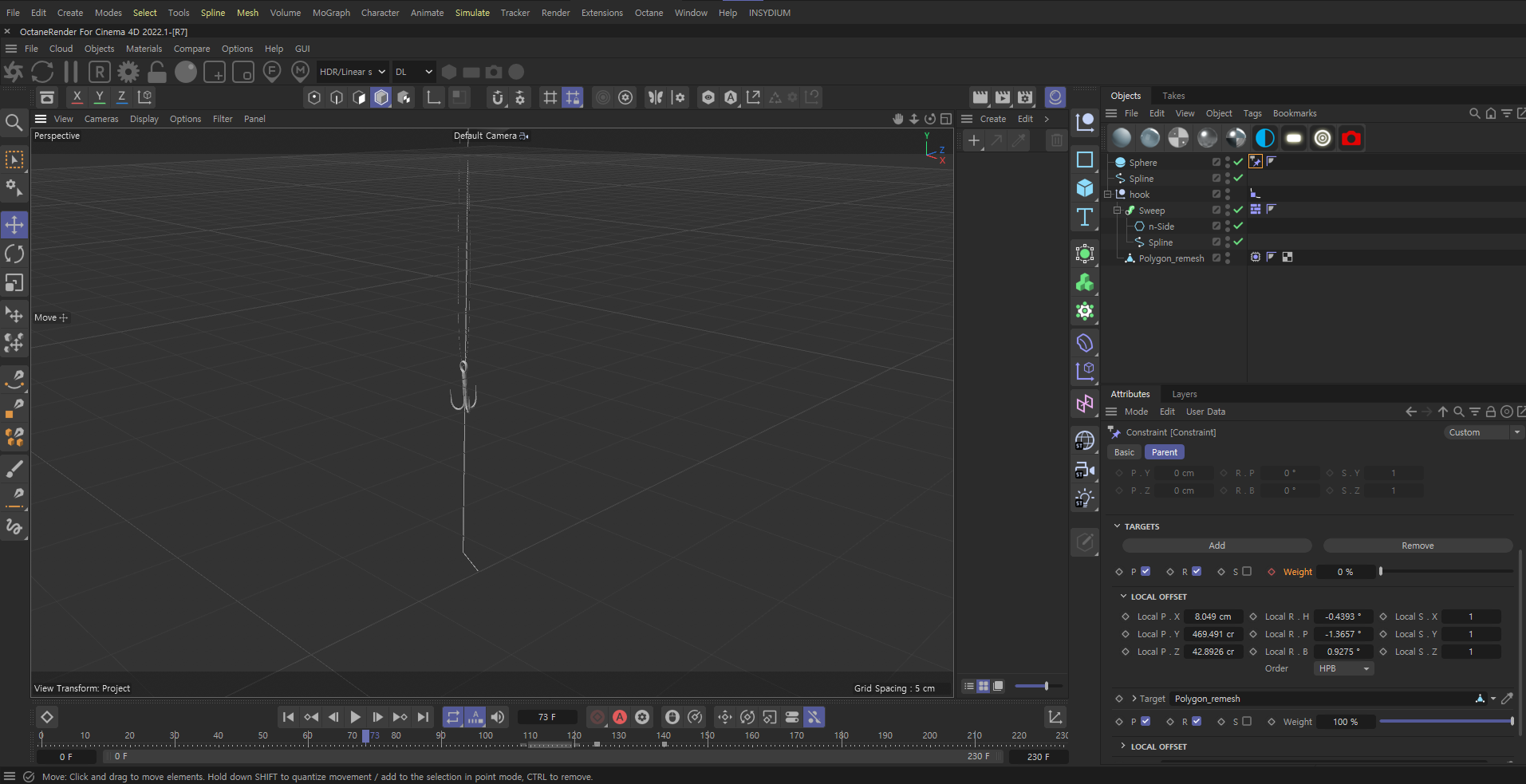Screen dimensions: 1526x784
Task: Add an Octane glossy material sphere
Action: pos(1150,138)
